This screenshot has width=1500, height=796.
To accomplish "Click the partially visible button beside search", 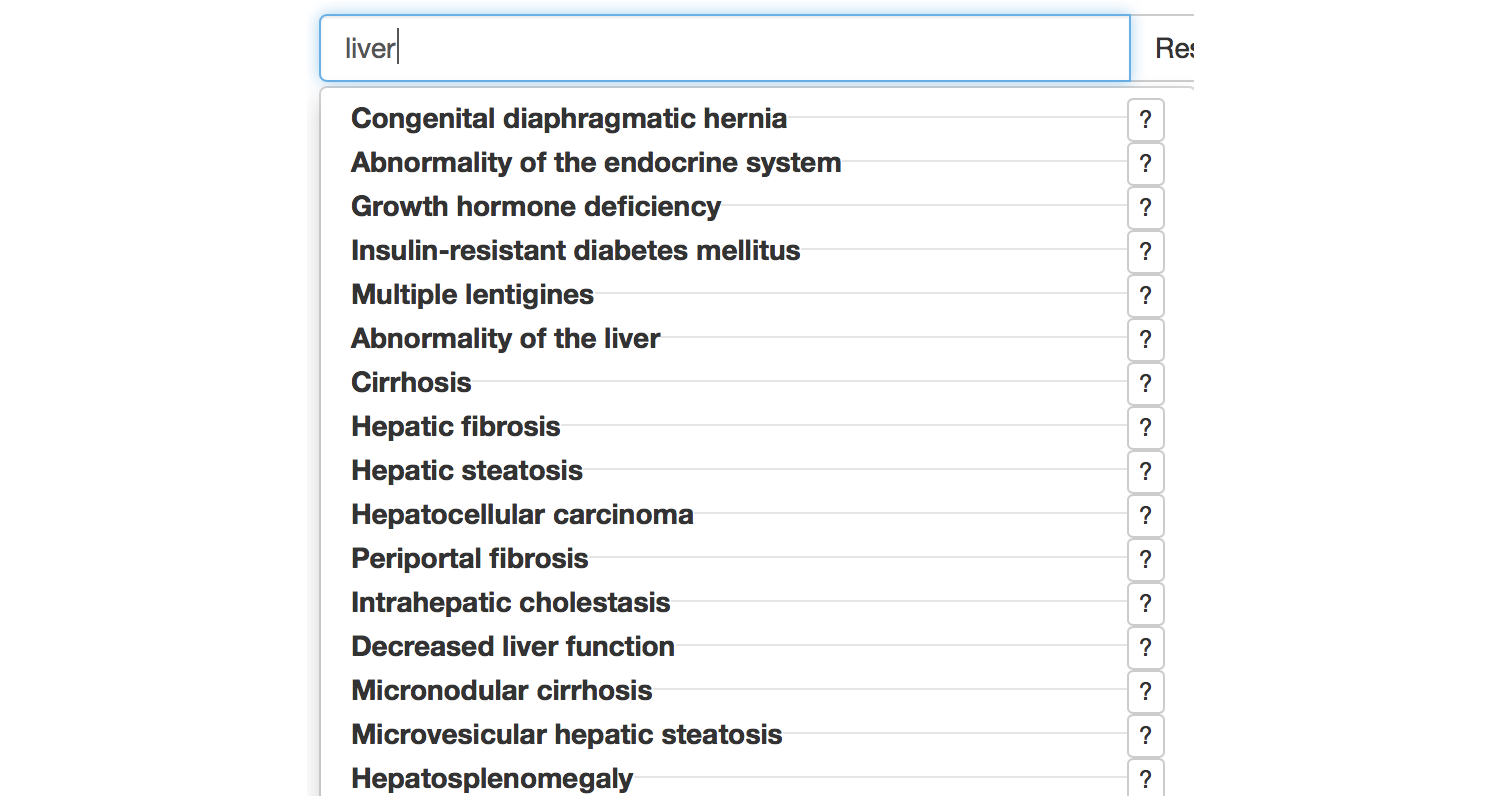I will tap(1172, 48).
